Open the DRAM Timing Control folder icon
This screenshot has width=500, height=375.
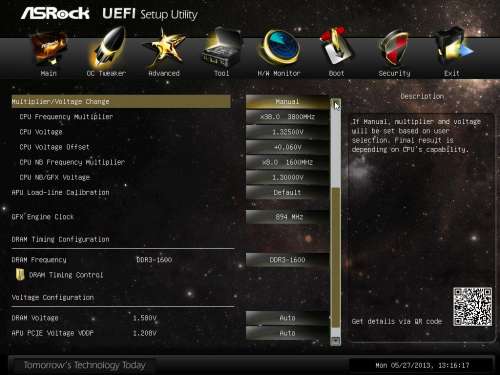click(x=20, y=275)
